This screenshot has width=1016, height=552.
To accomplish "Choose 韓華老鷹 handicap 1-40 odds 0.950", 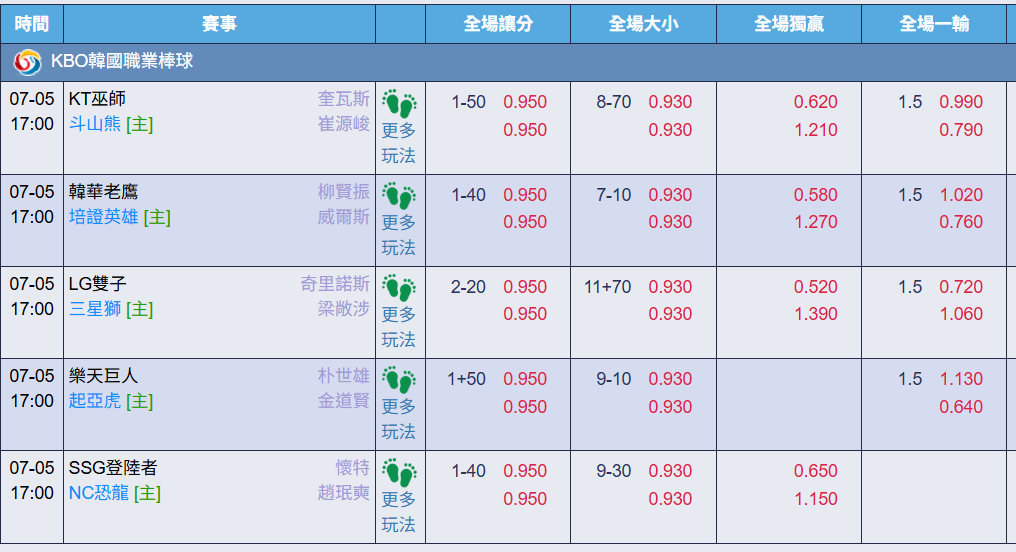I will 525,194.
